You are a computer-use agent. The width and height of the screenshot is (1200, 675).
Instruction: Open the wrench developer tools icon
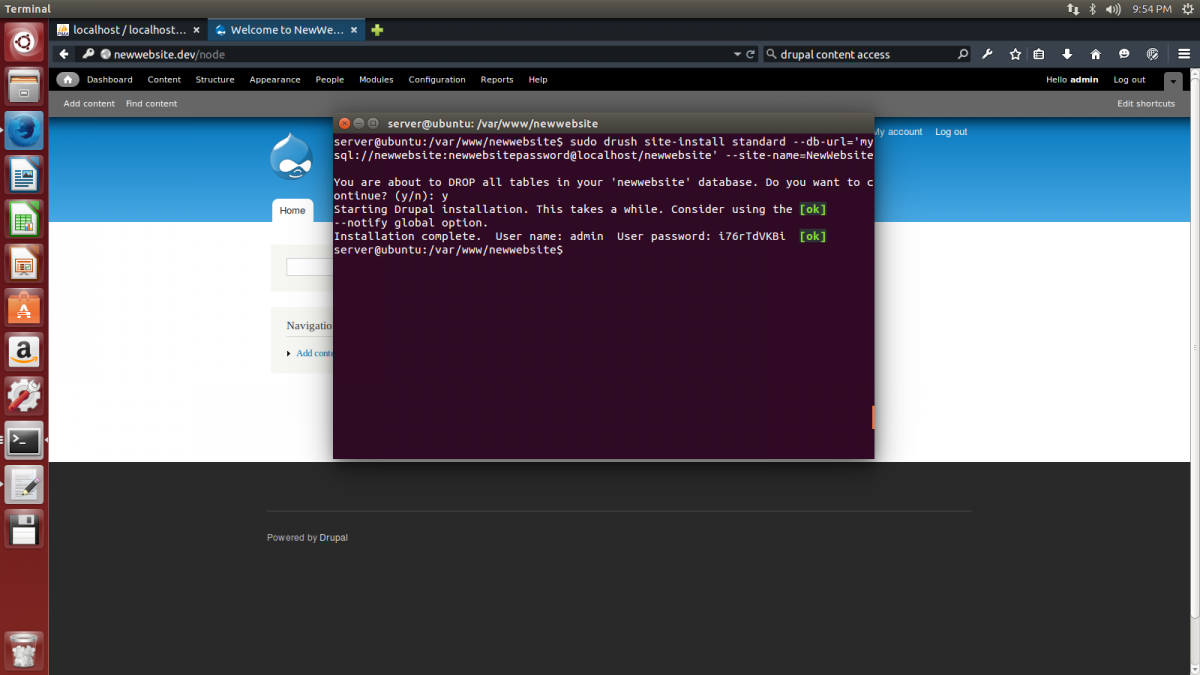(988, 54)
